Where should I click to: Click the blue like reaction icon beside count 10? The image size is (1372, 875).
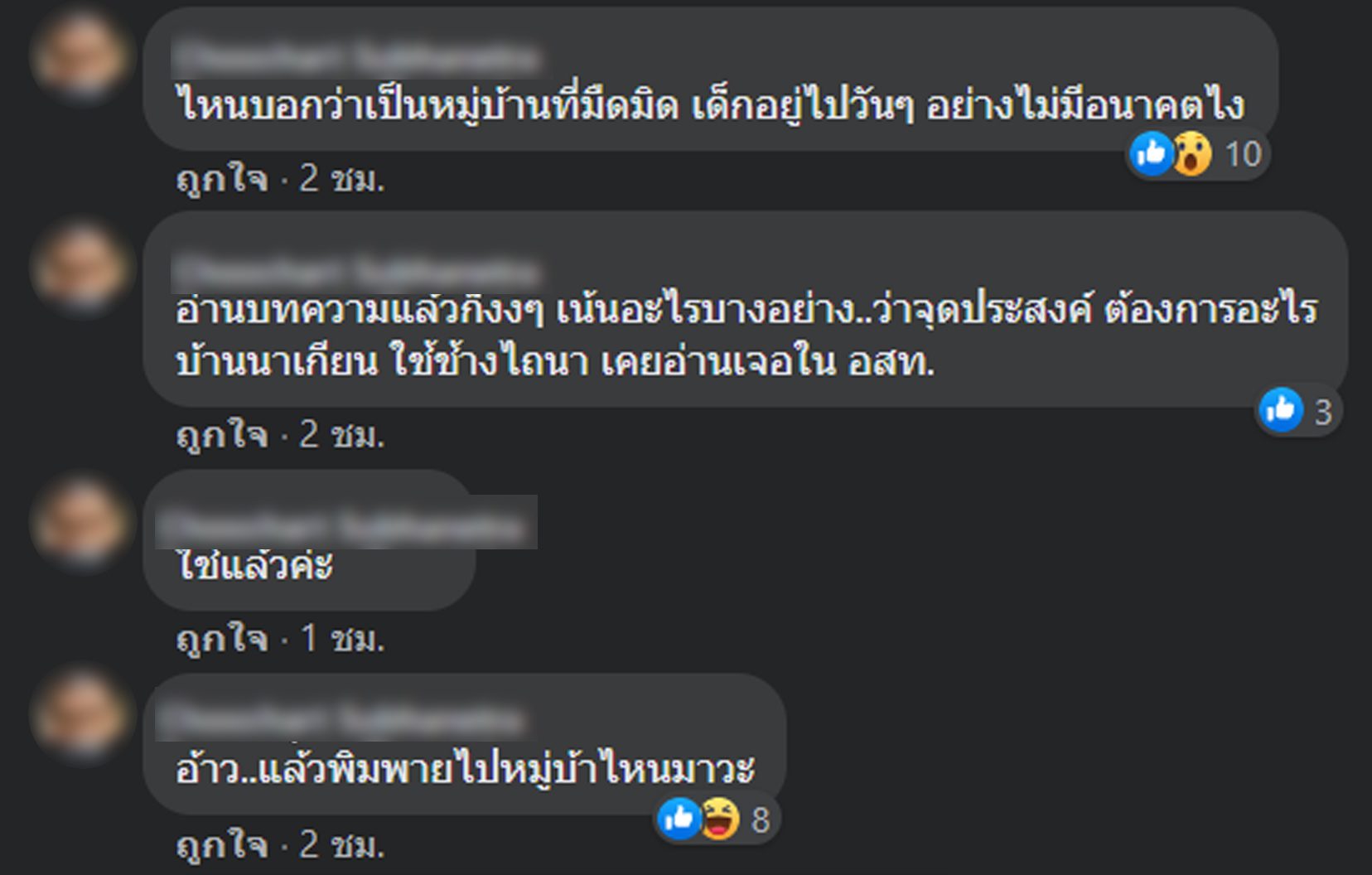1151,153
